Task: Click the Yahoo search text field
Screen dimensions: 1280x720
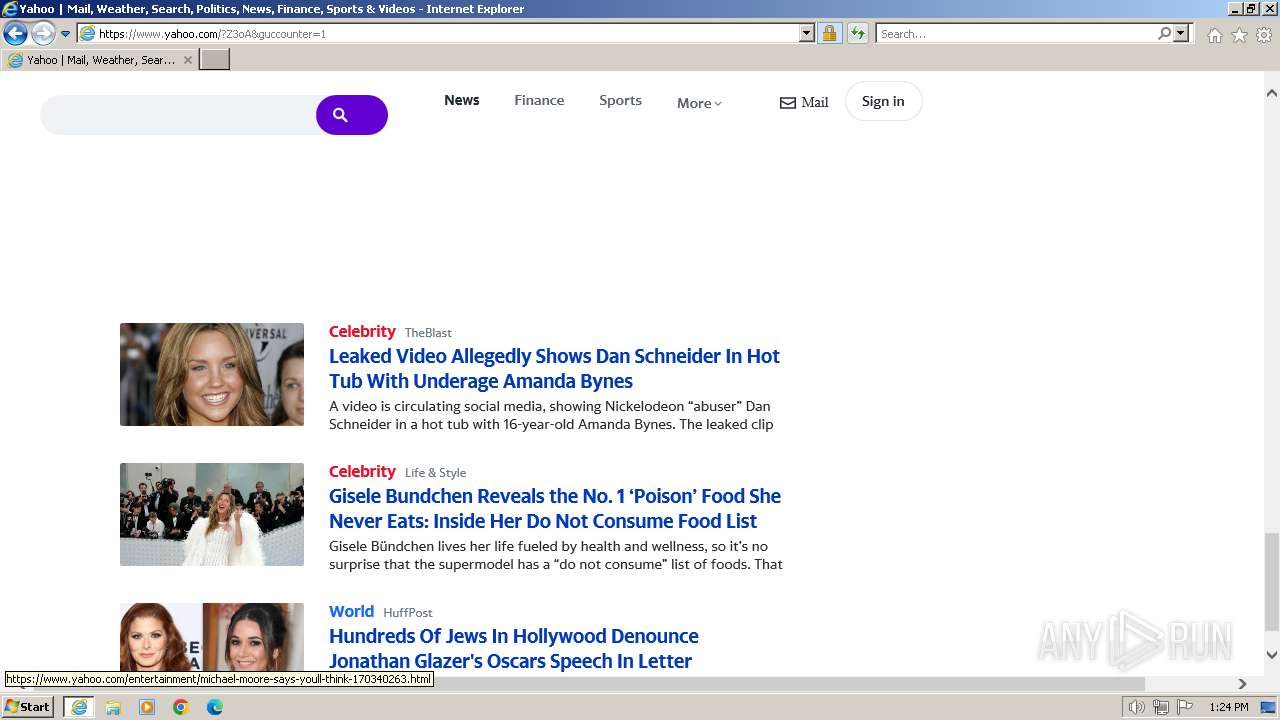Action: click(x=178, y=115)
